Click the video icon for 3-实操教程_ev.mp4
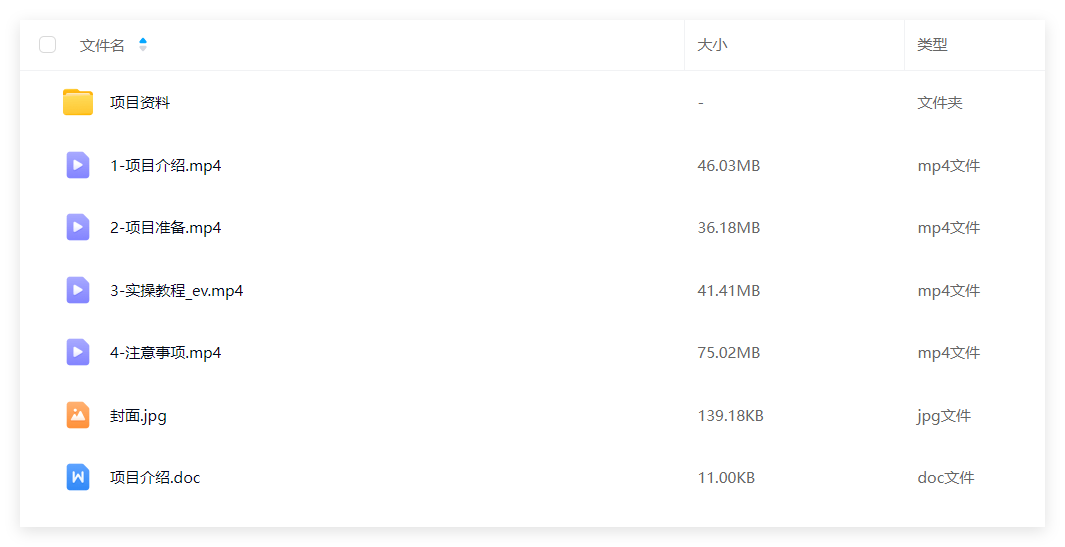1065x547 pixels. 77,290
